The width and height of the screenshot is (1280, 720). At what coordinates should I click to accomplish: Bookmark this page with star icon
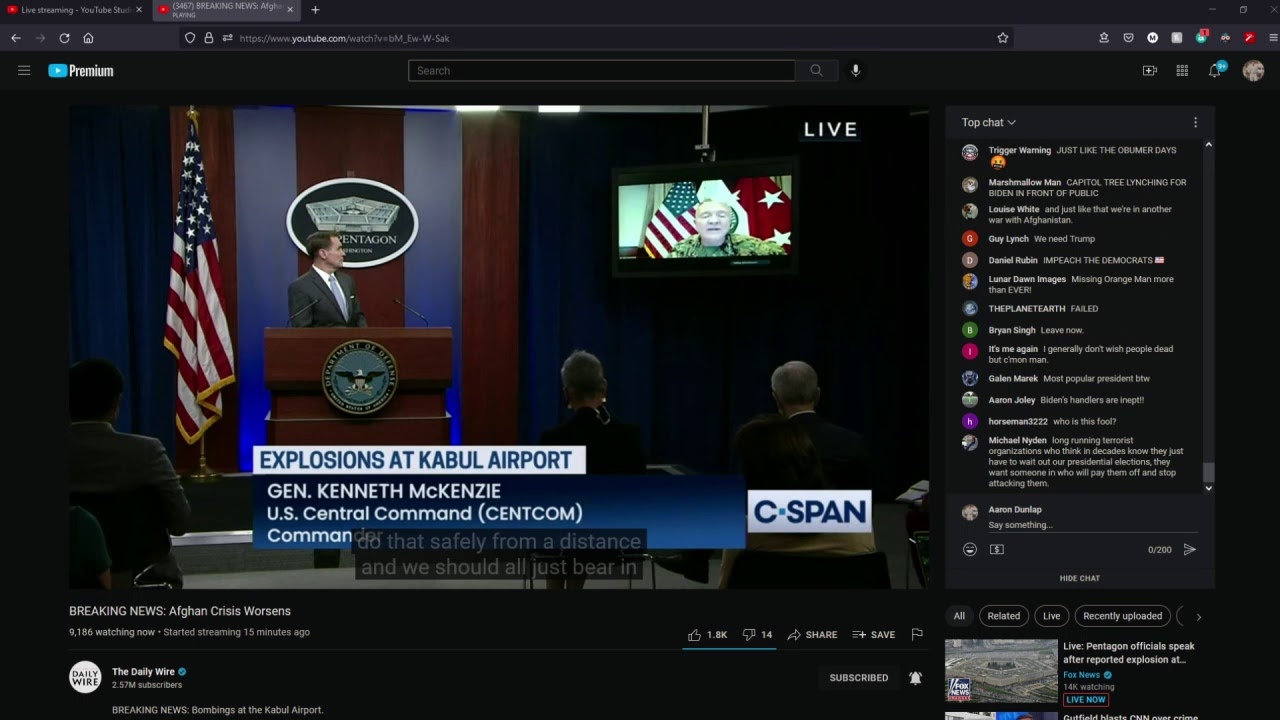point(1003,38)
